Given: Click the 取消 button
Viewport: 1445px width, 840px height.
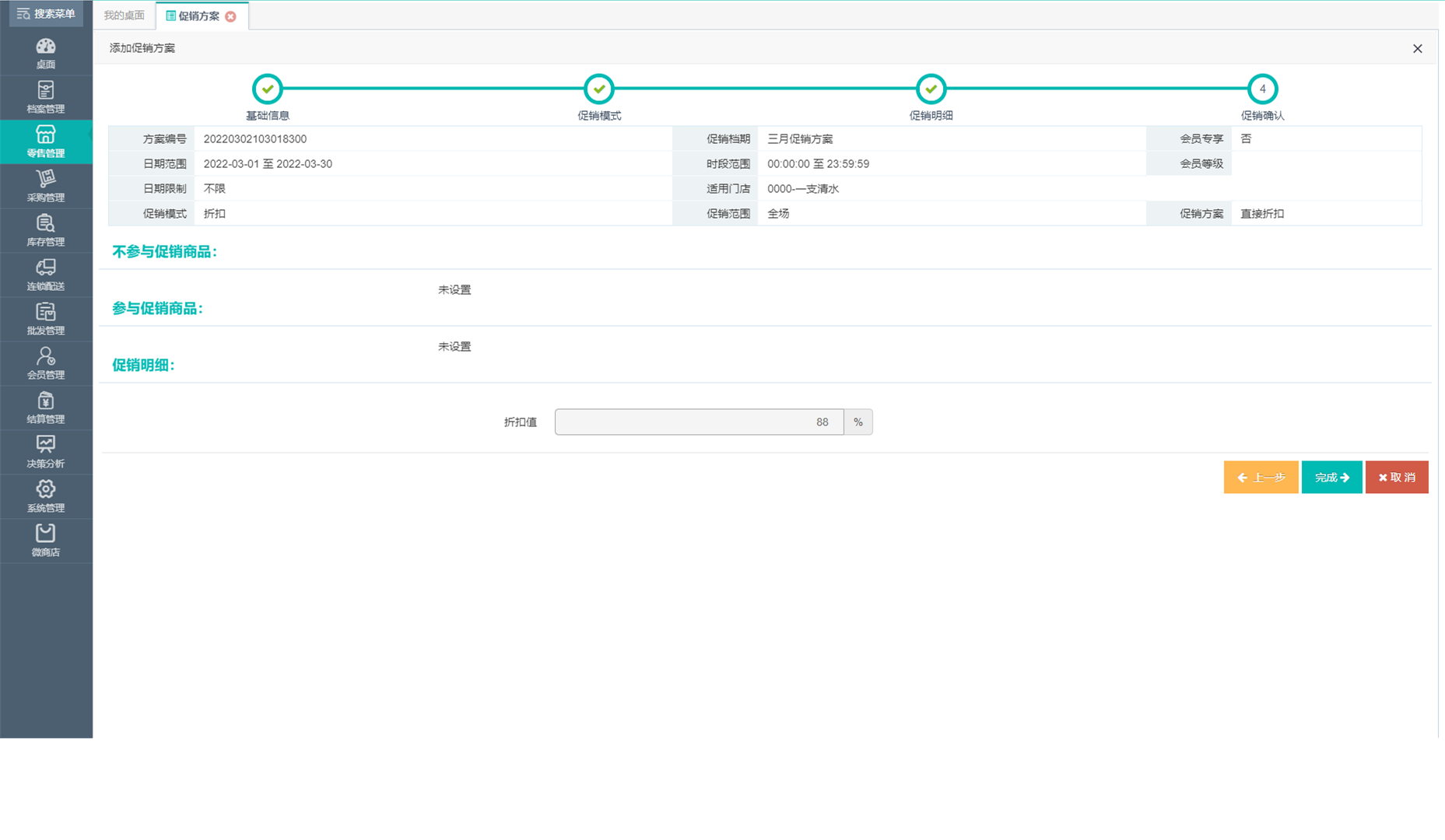Looking at the screenshot, I should click(x=1397, y=477).
